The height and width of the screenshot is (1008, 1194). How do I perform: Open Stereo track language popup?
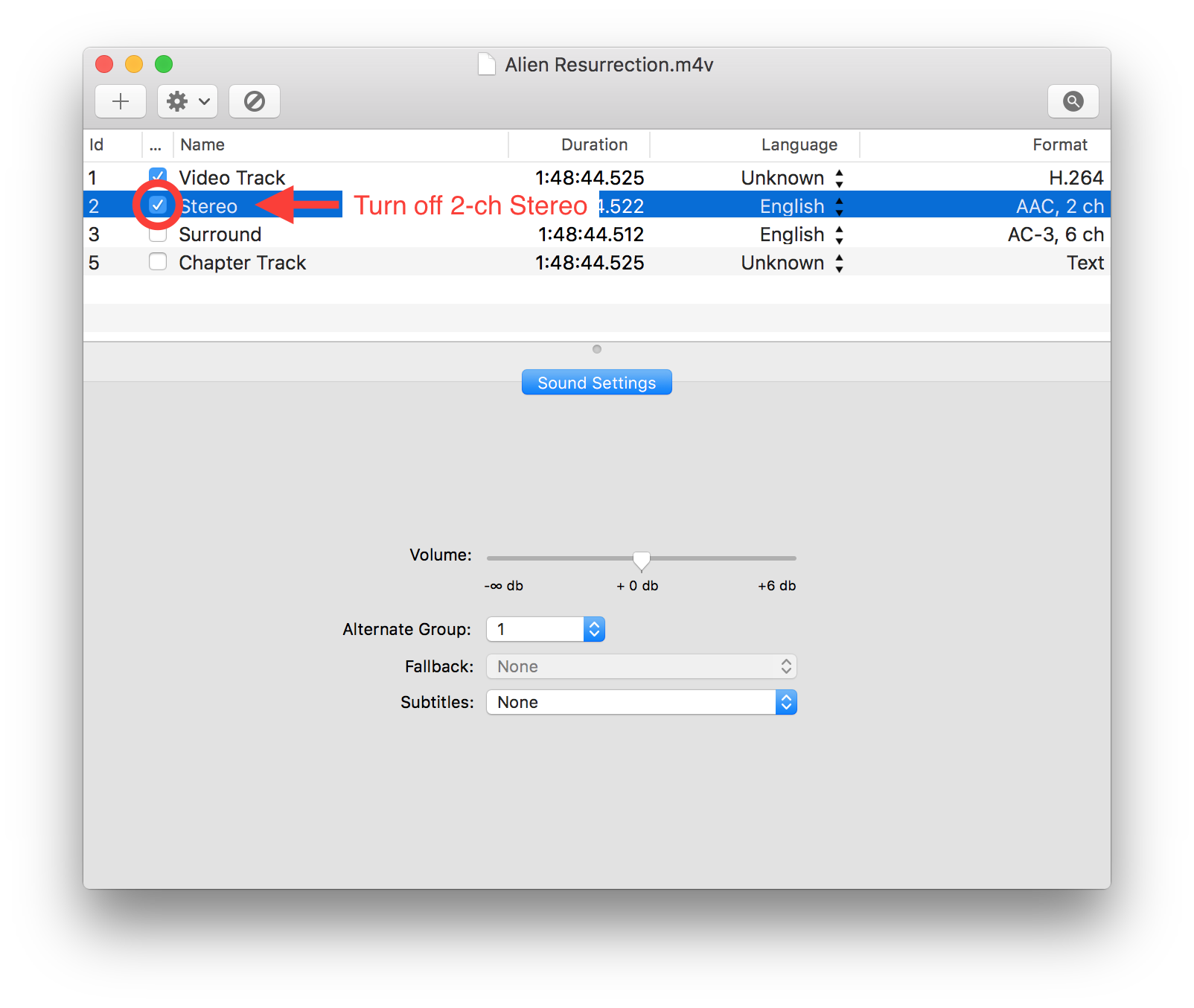tap(839, 206)
